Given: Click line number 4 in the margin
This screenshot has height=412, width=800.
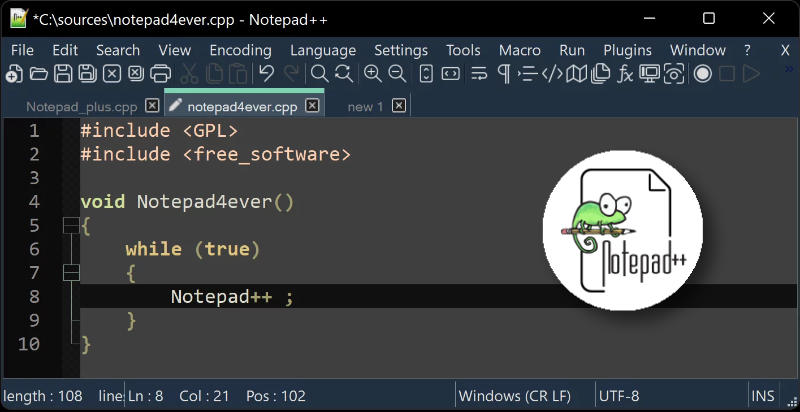Looking at the screenshot, I should [x=34, y=202].
